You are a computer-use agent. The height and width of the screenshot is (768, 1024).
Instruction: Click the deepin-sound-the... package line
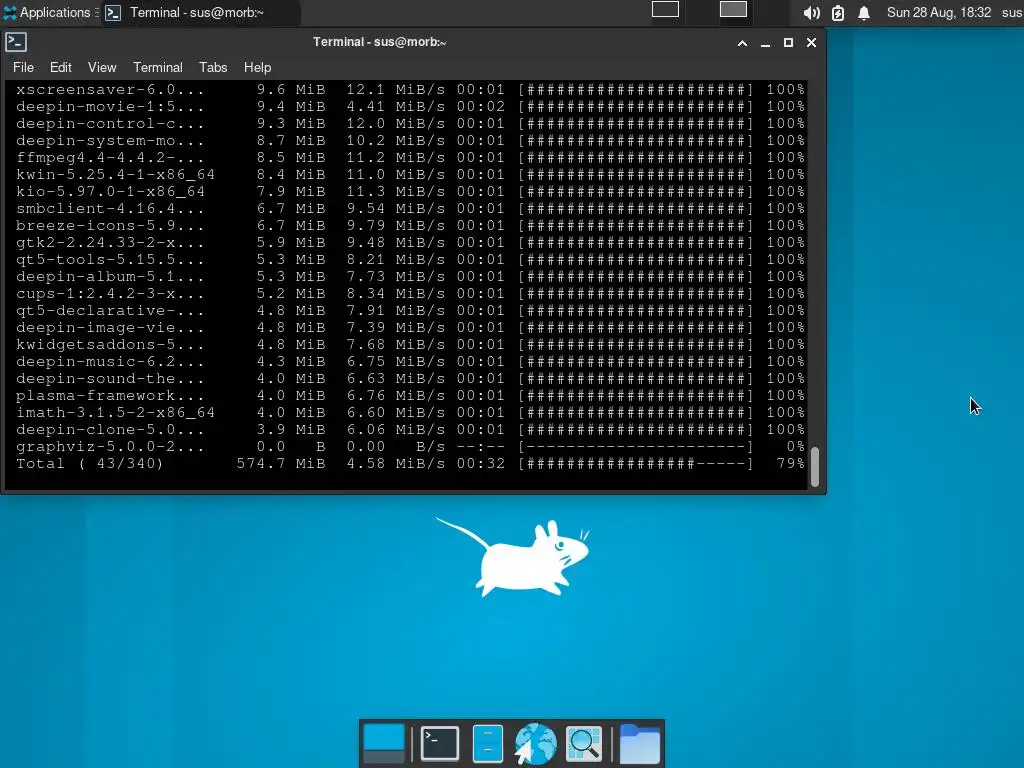(410, 378)
